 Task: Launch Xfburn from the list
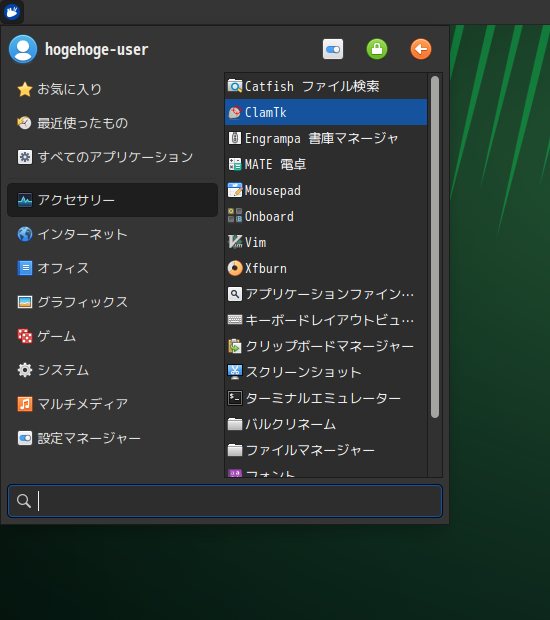326,268
